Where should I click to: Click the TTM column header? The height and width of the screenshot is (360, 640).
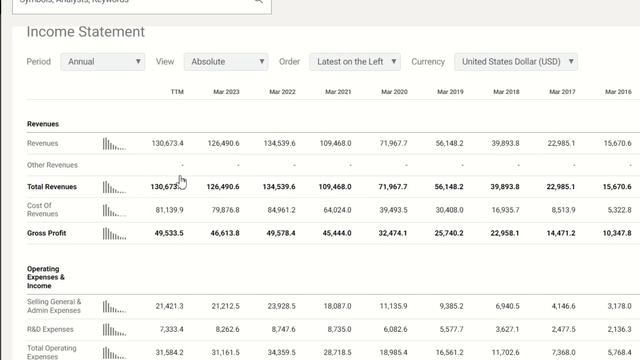(177, 92)
